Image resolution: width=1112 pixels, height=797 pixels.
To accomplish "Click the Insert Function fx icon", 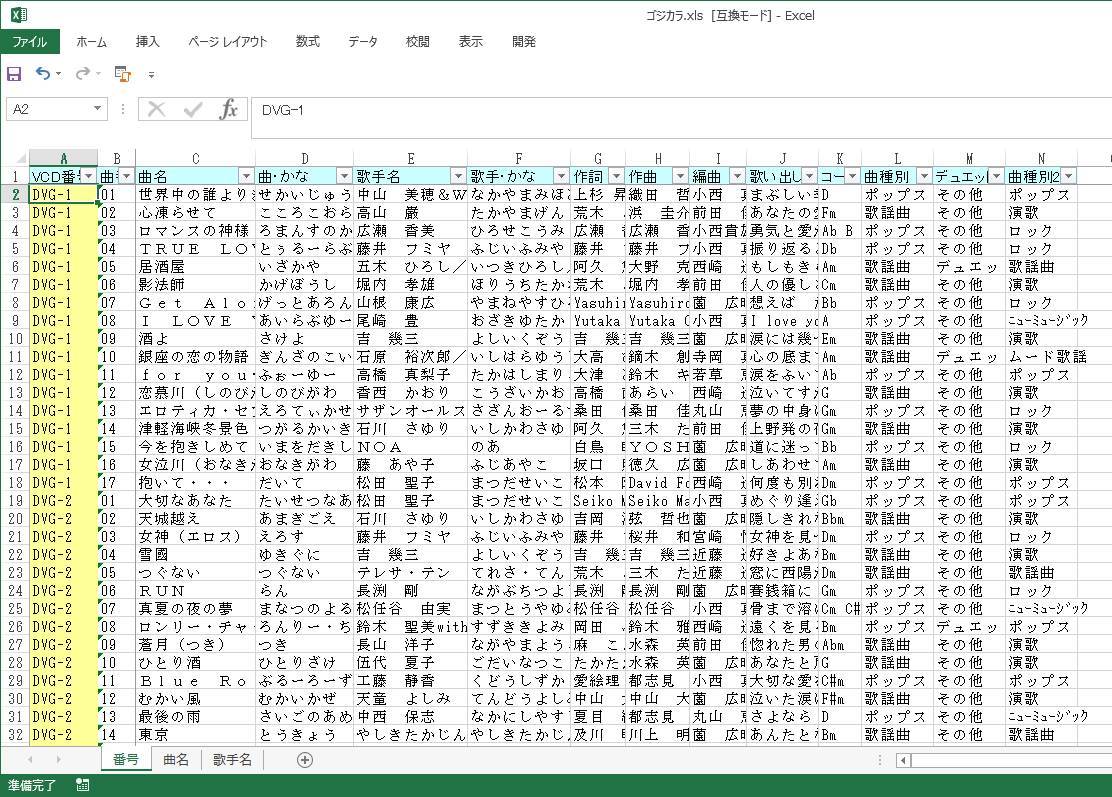I will (228, 109).
